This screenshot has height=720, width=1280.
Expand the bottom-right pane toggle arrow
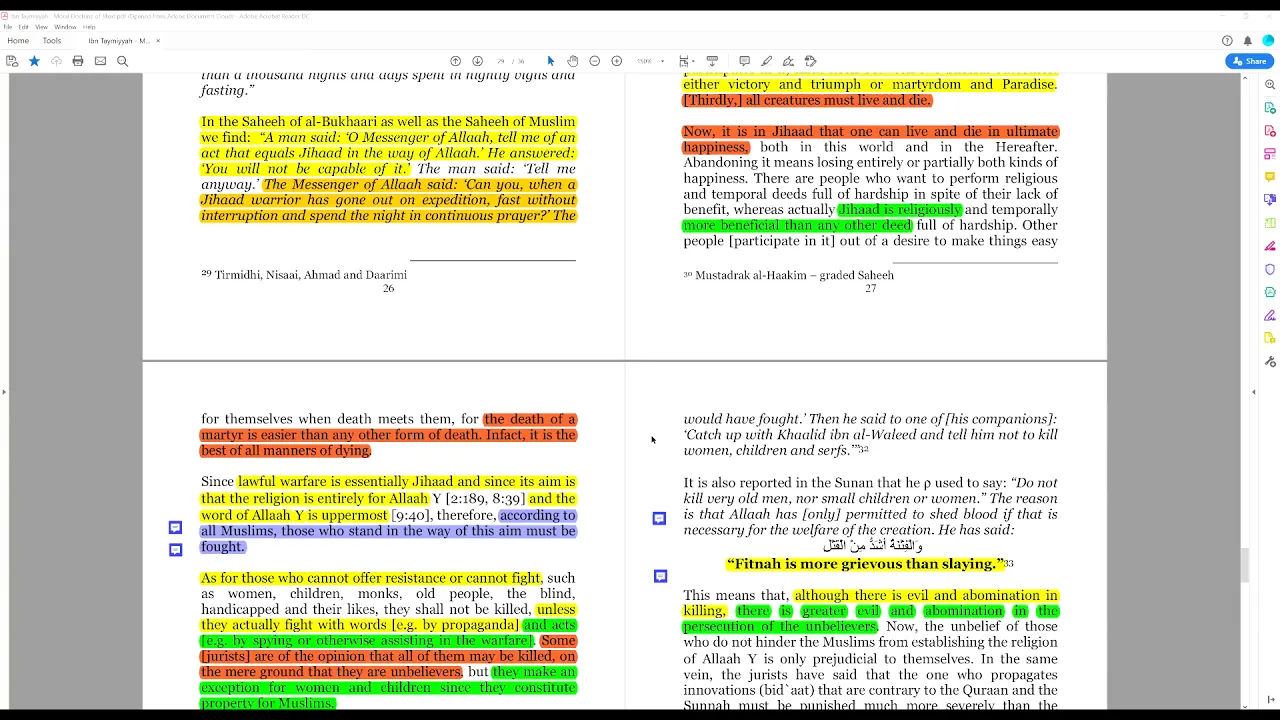coord(1271,700)
